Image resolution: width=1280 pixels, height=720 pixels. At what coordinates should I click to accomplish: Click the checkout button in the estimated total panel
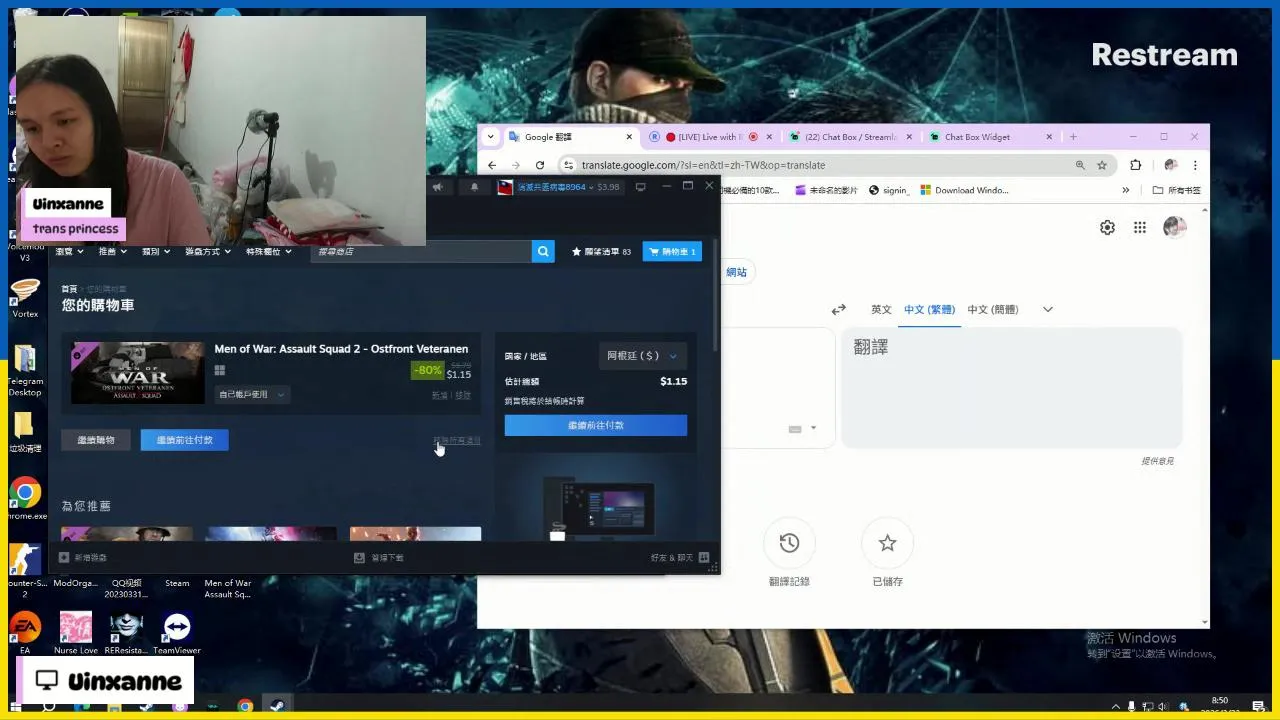[x=596, y=425]
